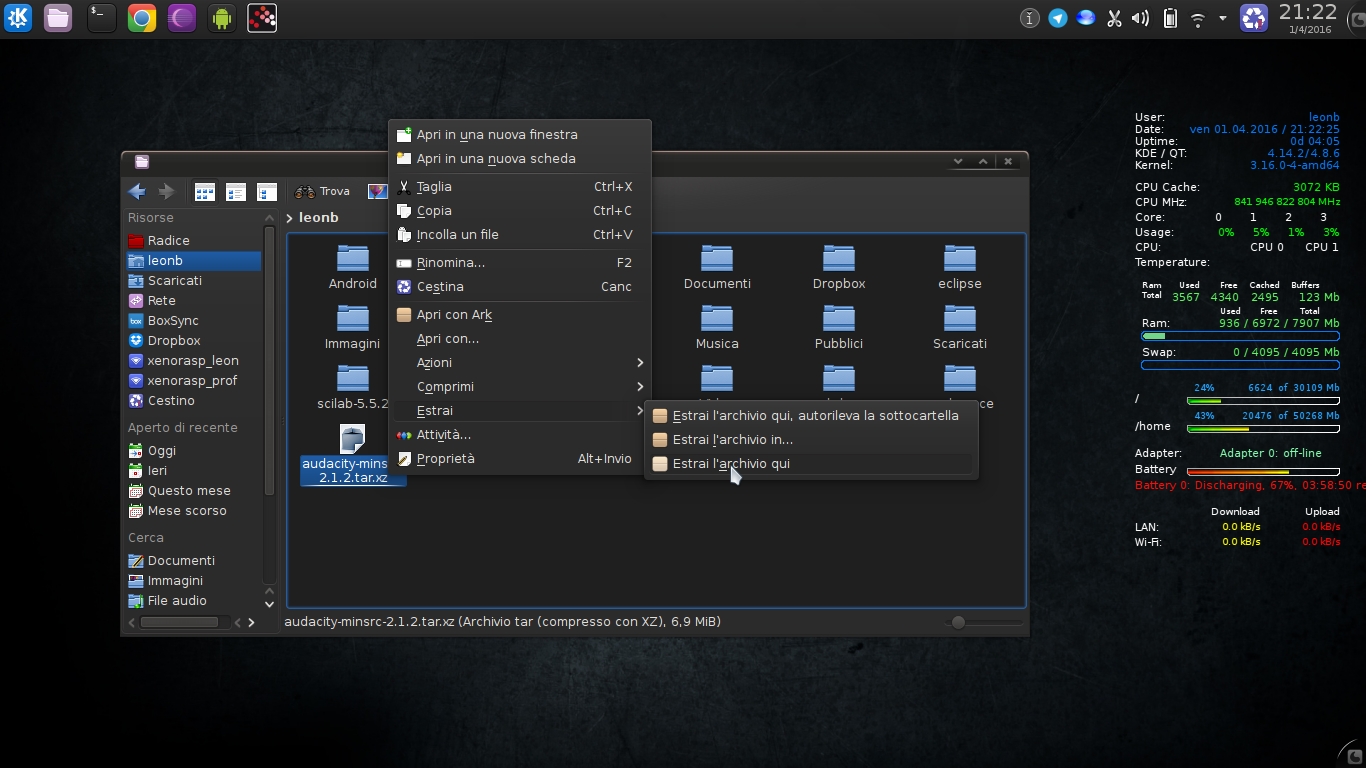Open Cestino from the sidebar
Viewport: 1366px width, 768px height.
click(172, 400)
